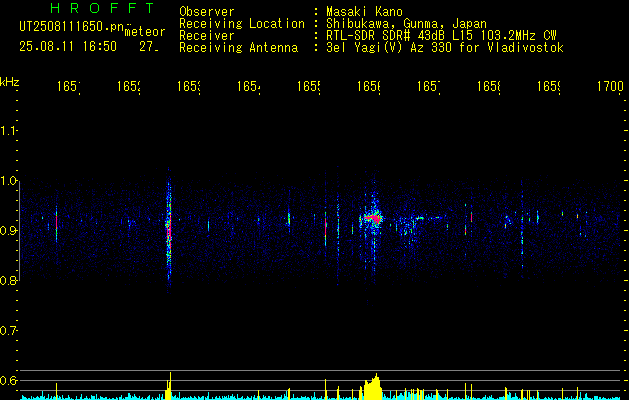Click the 1653 time axis label

click(189, 86)
